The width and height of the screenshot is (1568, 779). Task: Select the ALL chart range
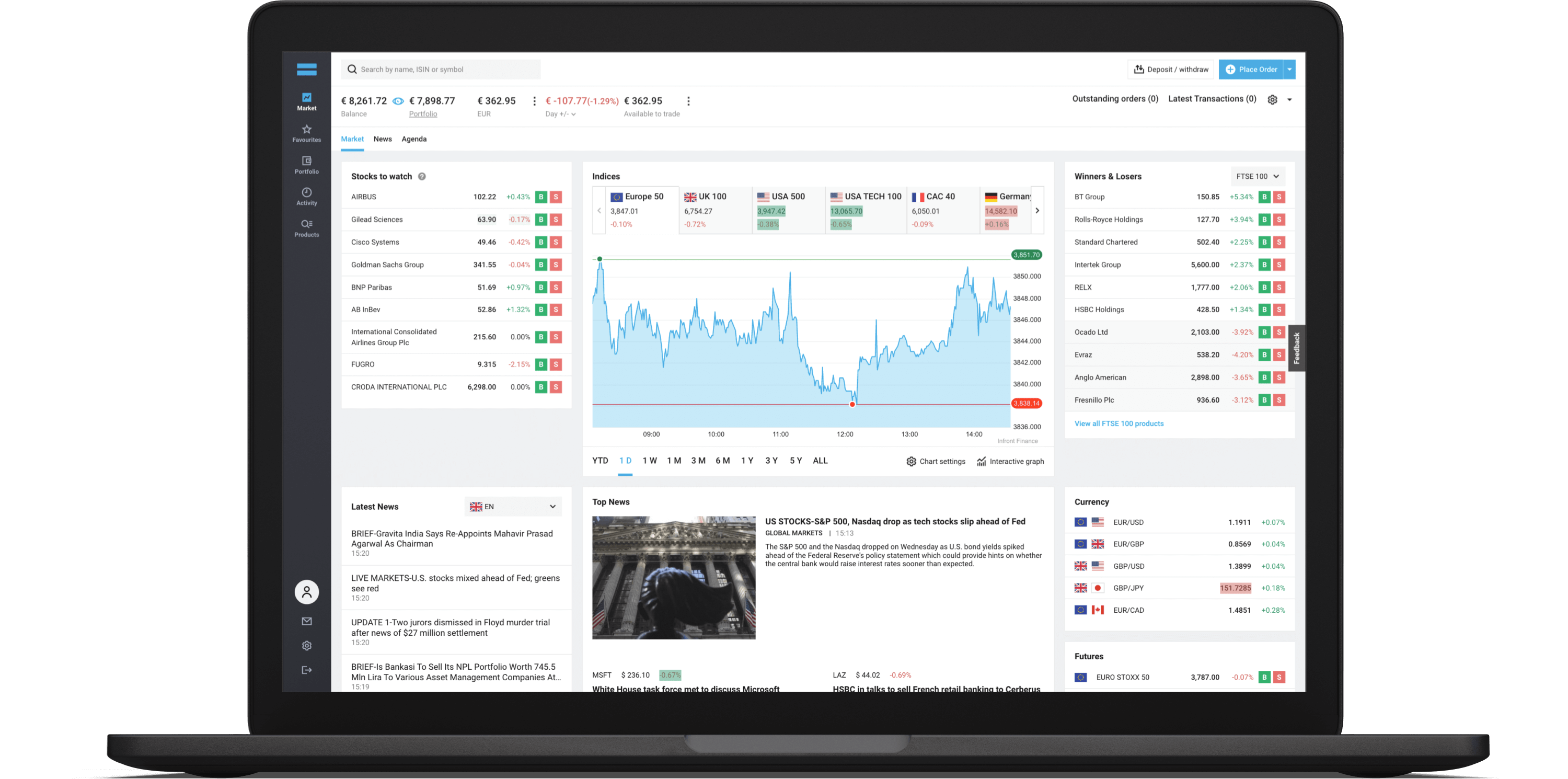pyautogui.click(x=820, y=461)
